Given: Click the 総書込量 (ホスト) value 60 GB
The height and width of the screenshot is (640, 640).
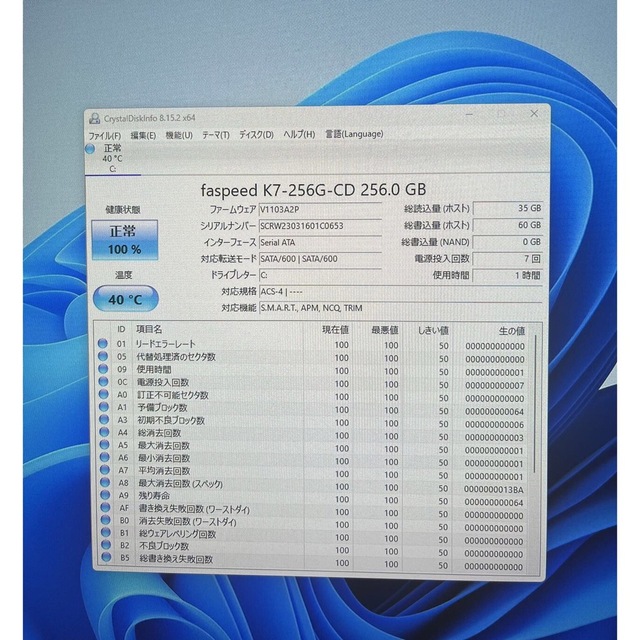Looking at the screenshot, I should (x=508, y=225).
